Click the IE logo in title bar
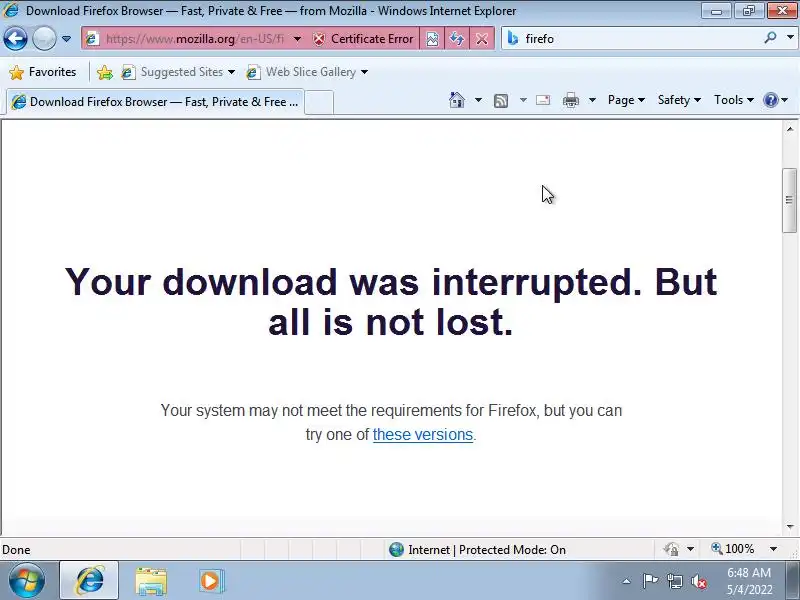 (x=11, y=10)
